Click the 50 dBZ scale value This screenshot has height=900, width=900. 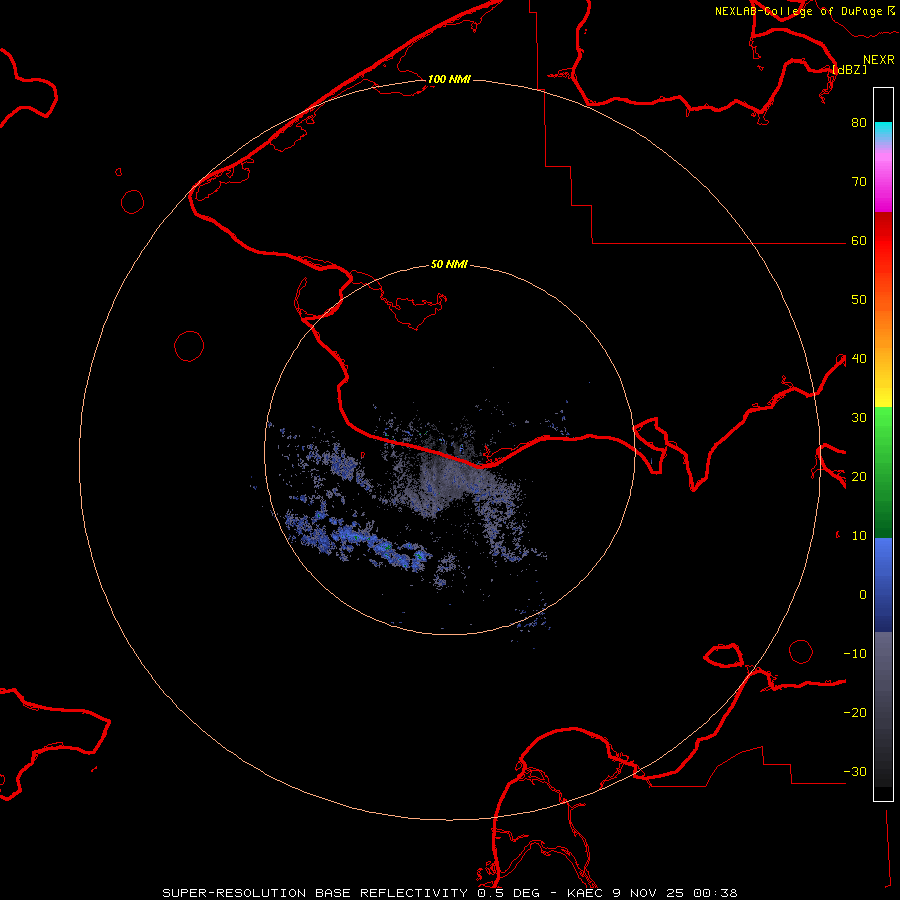pyautogui.click(x=859, y=300)
